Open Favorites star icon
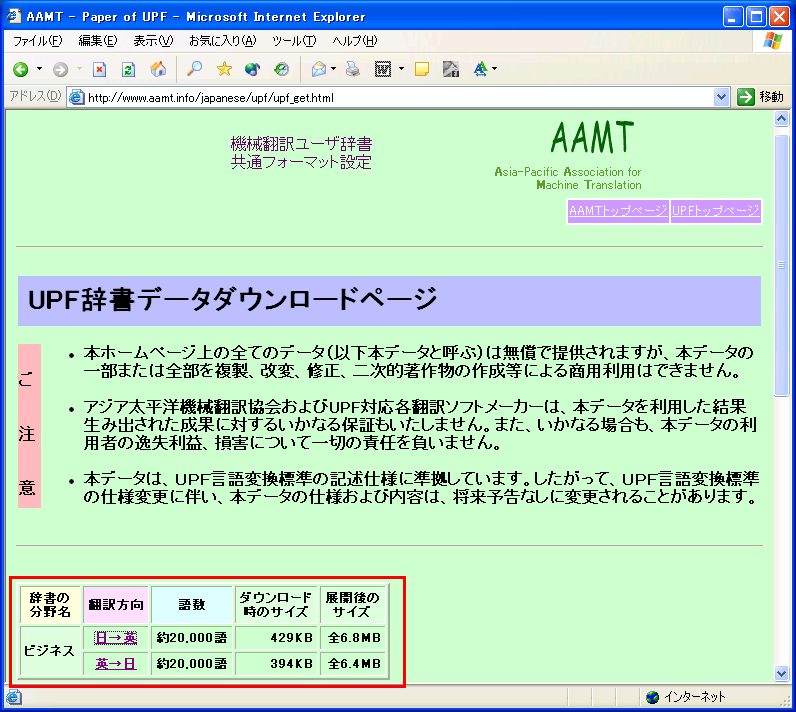 coord(224,69)
